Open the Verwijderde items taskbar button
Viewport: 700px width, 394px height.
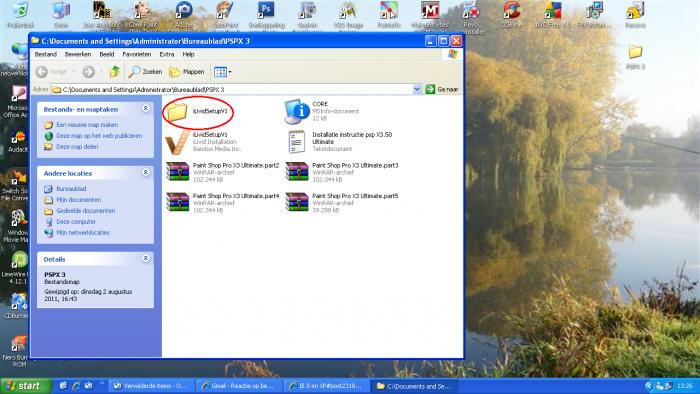tap(151, 386)
